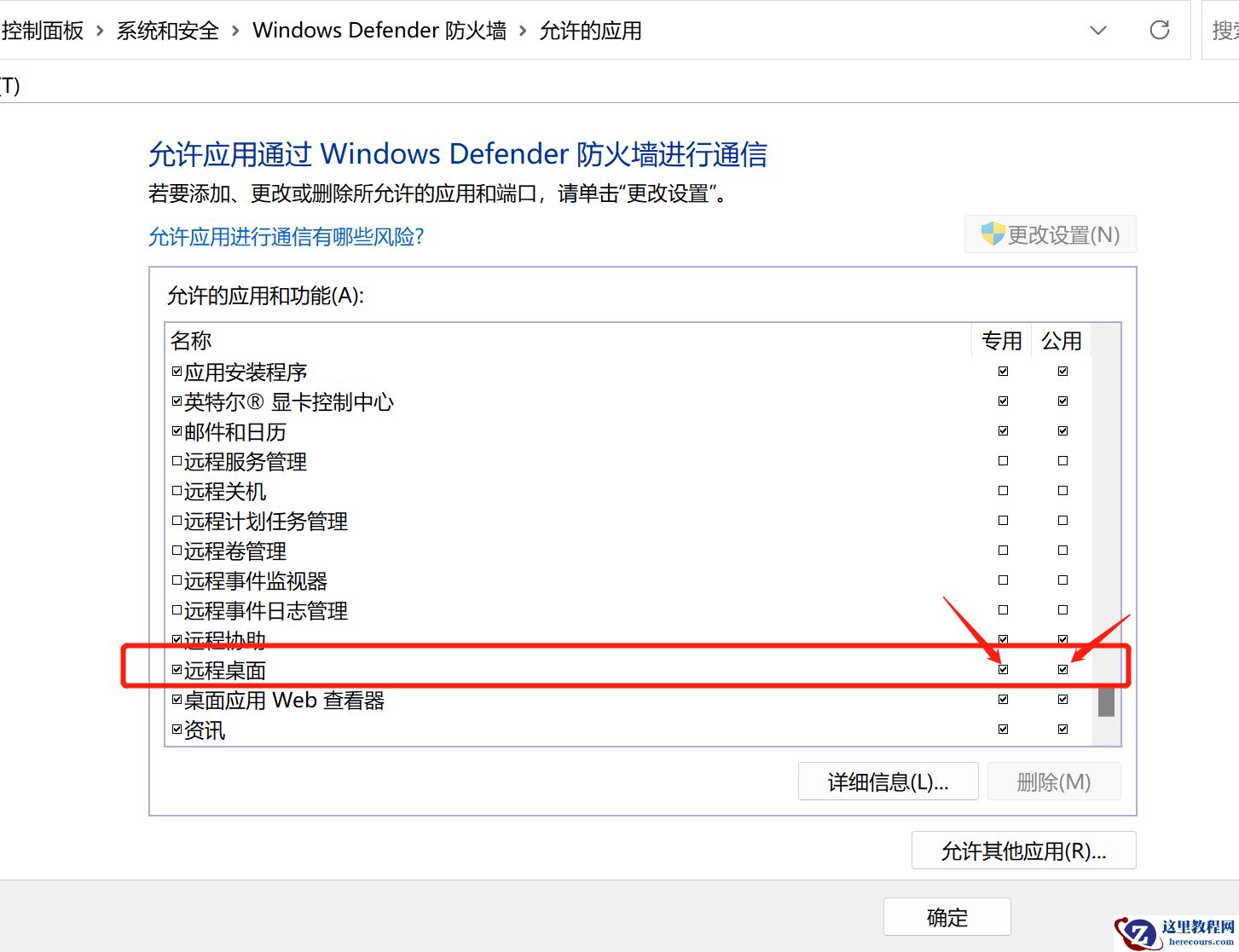Click 详细信息(L) button
Viewport: 1239px width, 952px height.
point(888,782)
